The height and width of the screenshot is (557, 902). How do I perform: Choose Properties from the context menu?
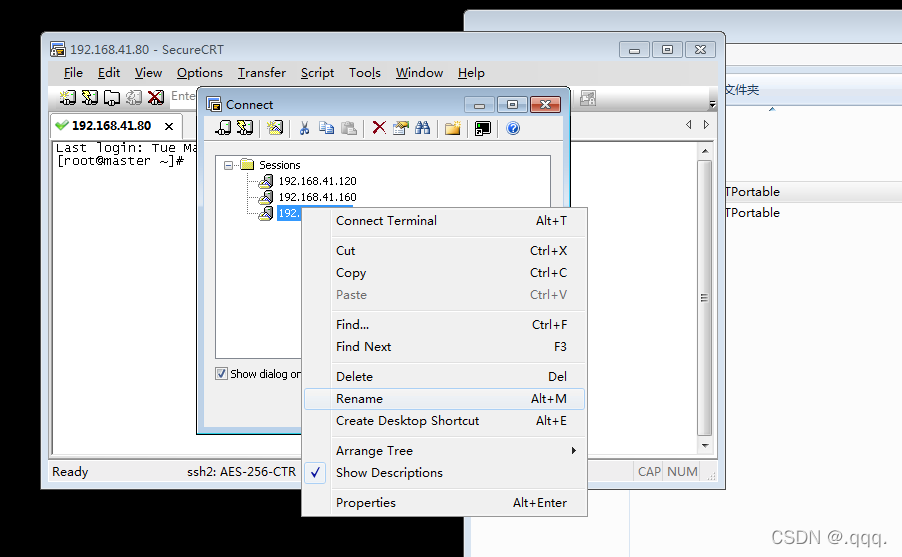(444, 502)
